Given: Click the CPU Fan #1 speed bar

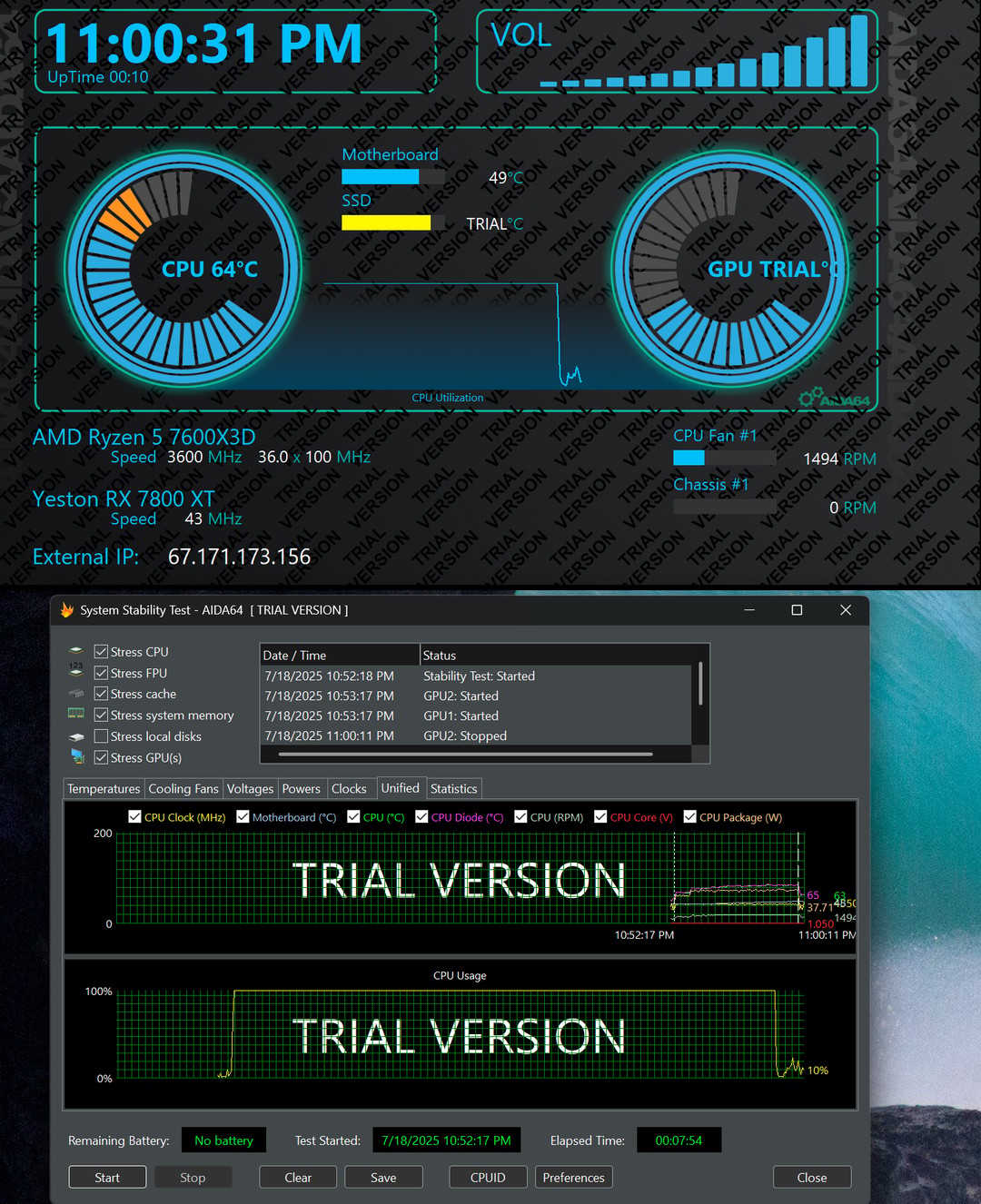Looking at the screenshot, I should (725, 458).
